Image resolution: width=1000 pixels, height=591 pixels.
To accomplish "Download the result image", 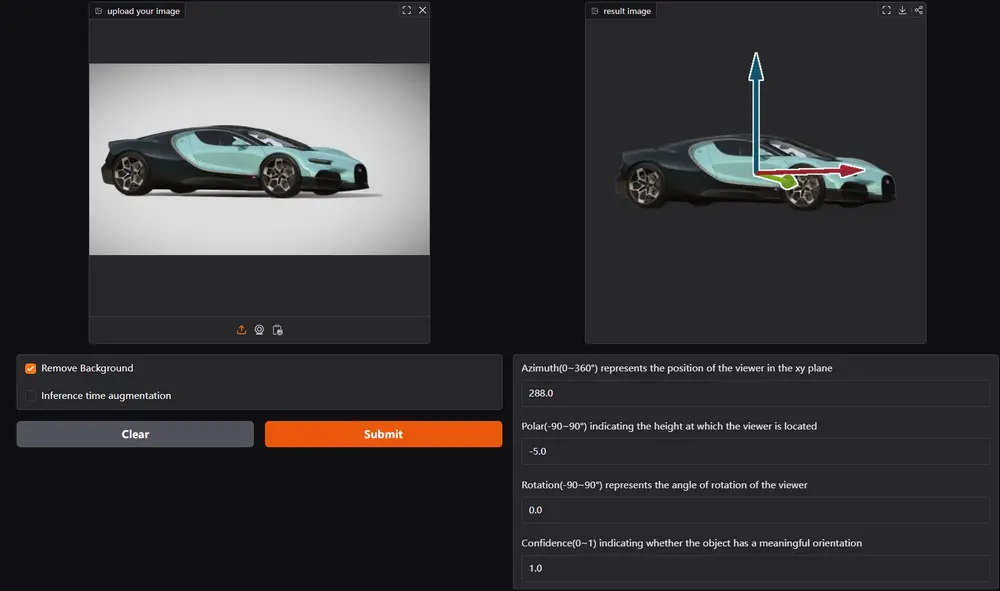I will 902,10.
